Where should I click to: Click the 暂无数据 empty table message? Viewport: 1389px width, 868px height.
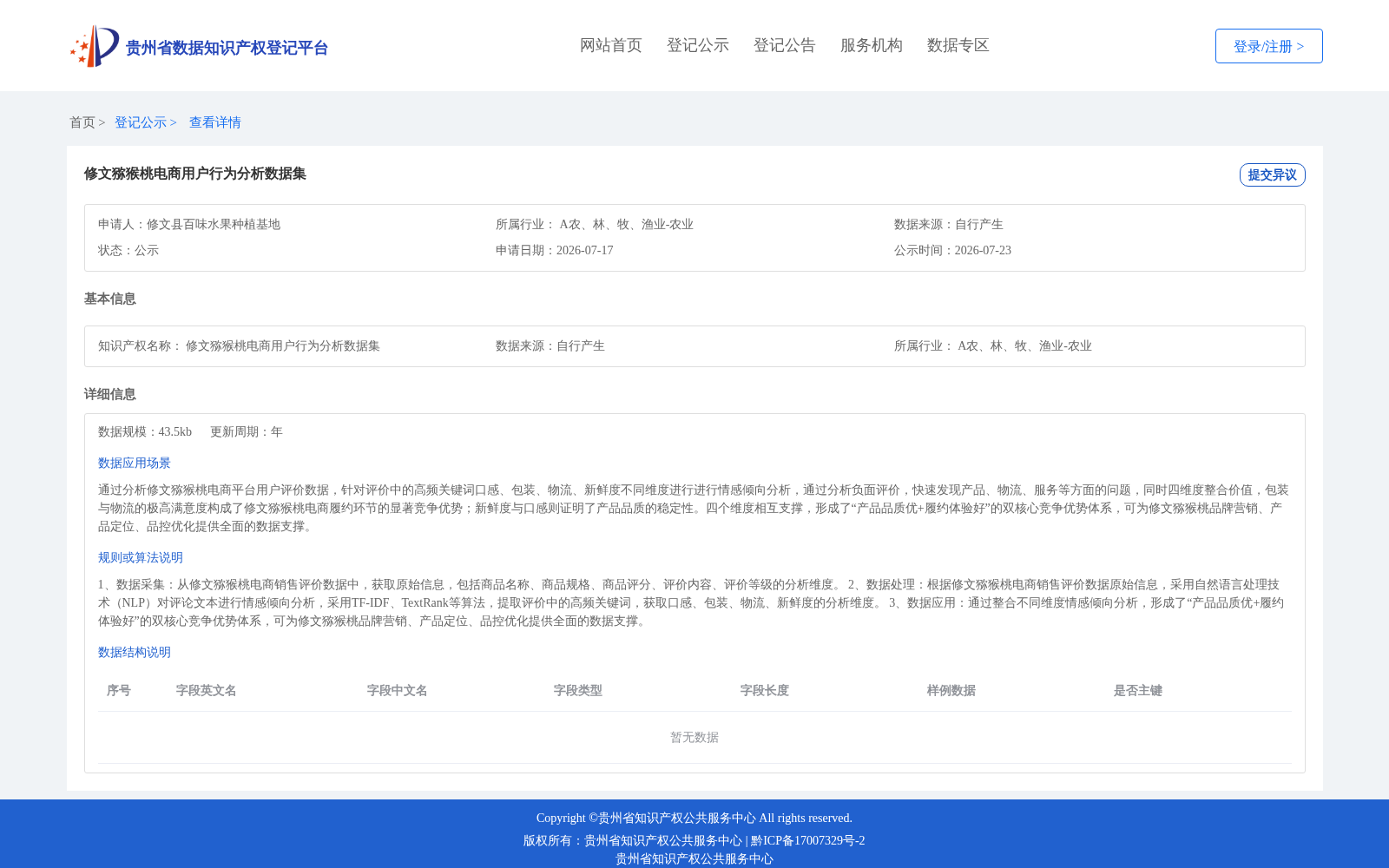(x=694, y=737)
